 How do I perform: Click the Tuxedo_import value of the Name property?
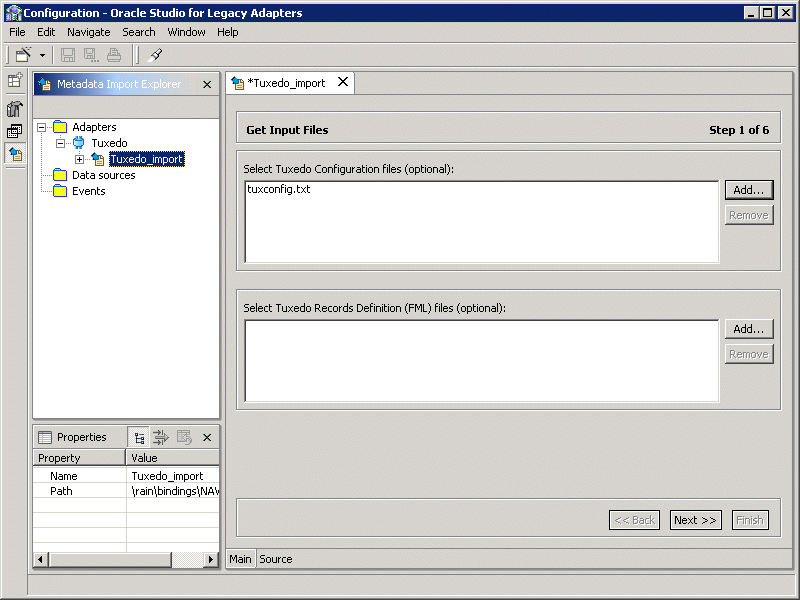(x=167, y=476)
